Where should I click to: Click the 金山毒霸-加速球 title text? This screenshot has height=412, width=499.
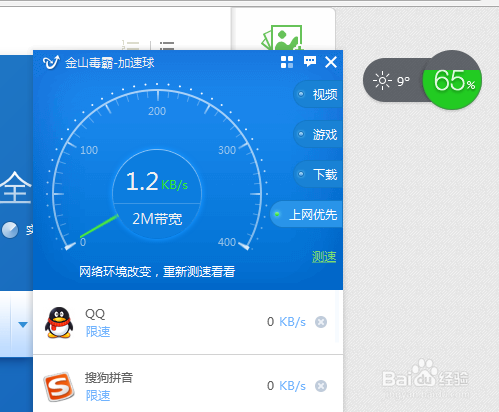[x=110, y=63]
